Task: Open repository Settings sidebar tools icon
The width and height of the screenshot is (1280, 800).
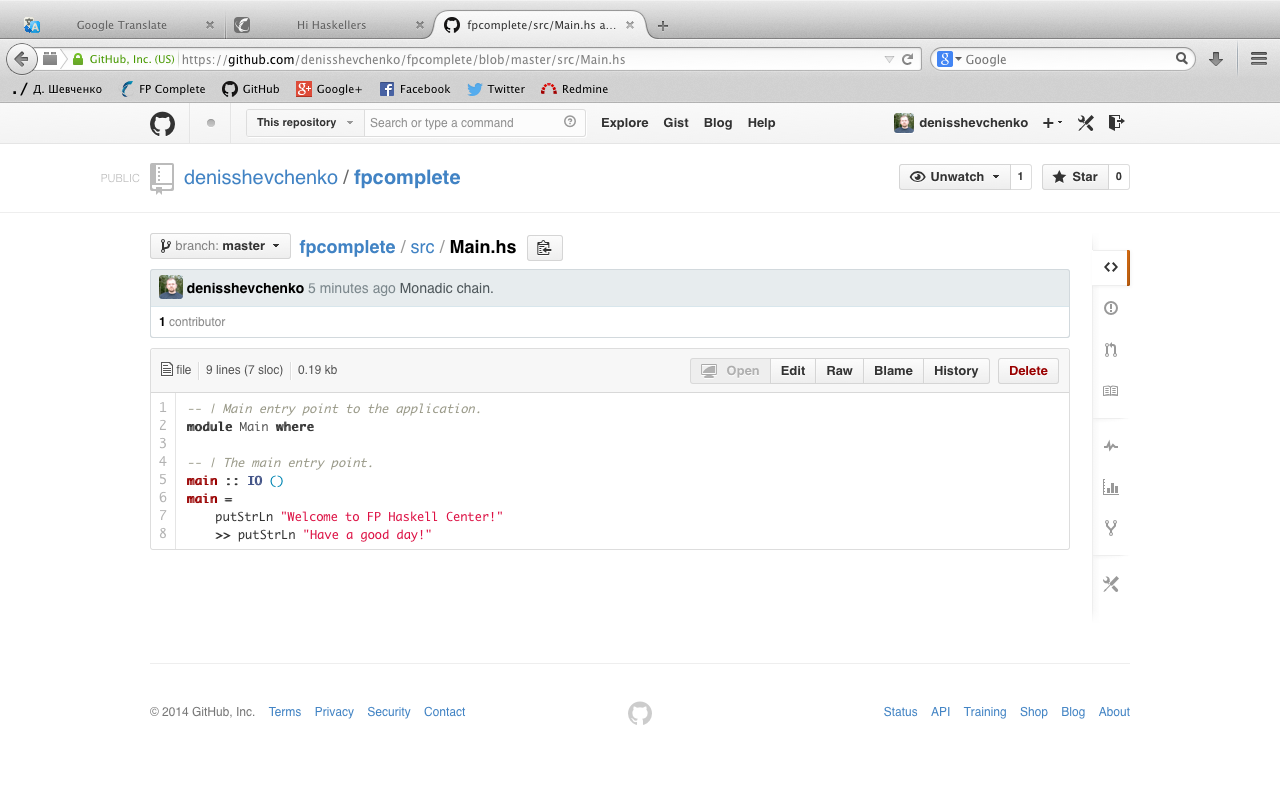Action: (1110, 584)
